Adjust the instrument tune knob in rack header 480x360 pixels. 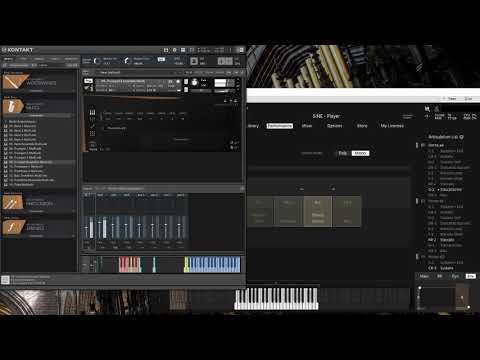pos(195,82)
